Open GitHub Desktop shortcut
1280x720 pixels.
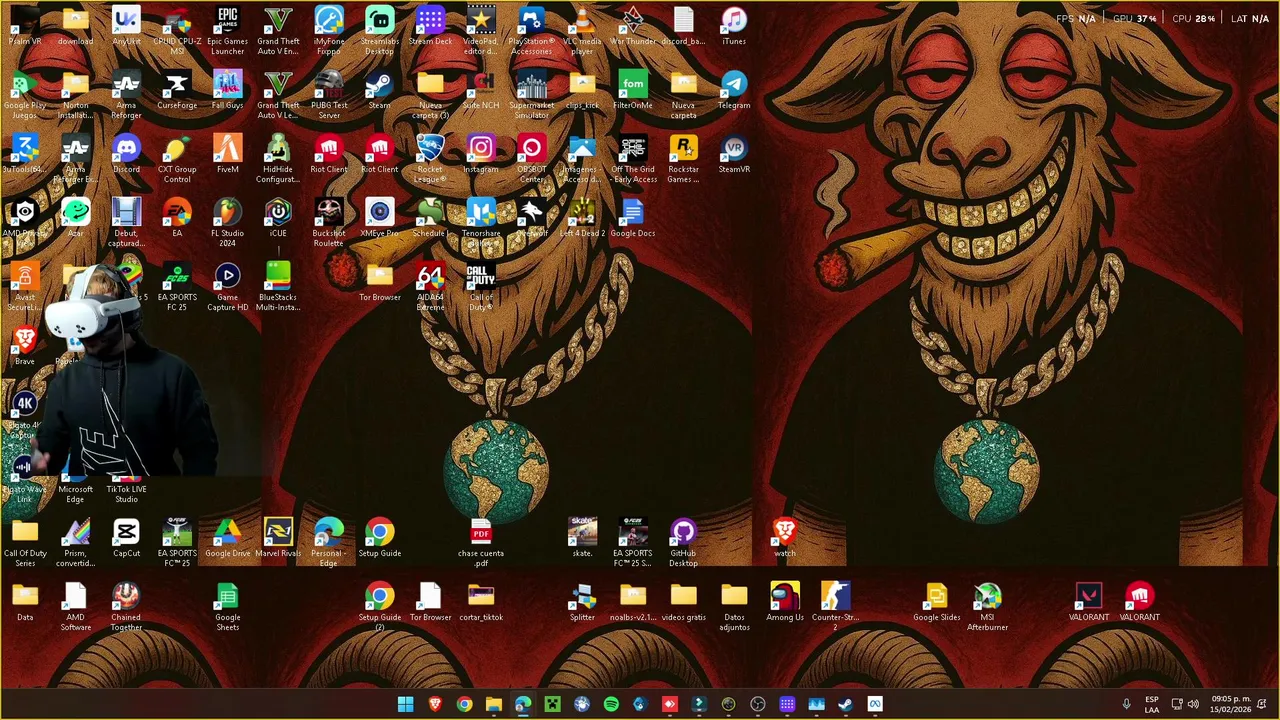[x=684, y=542]
